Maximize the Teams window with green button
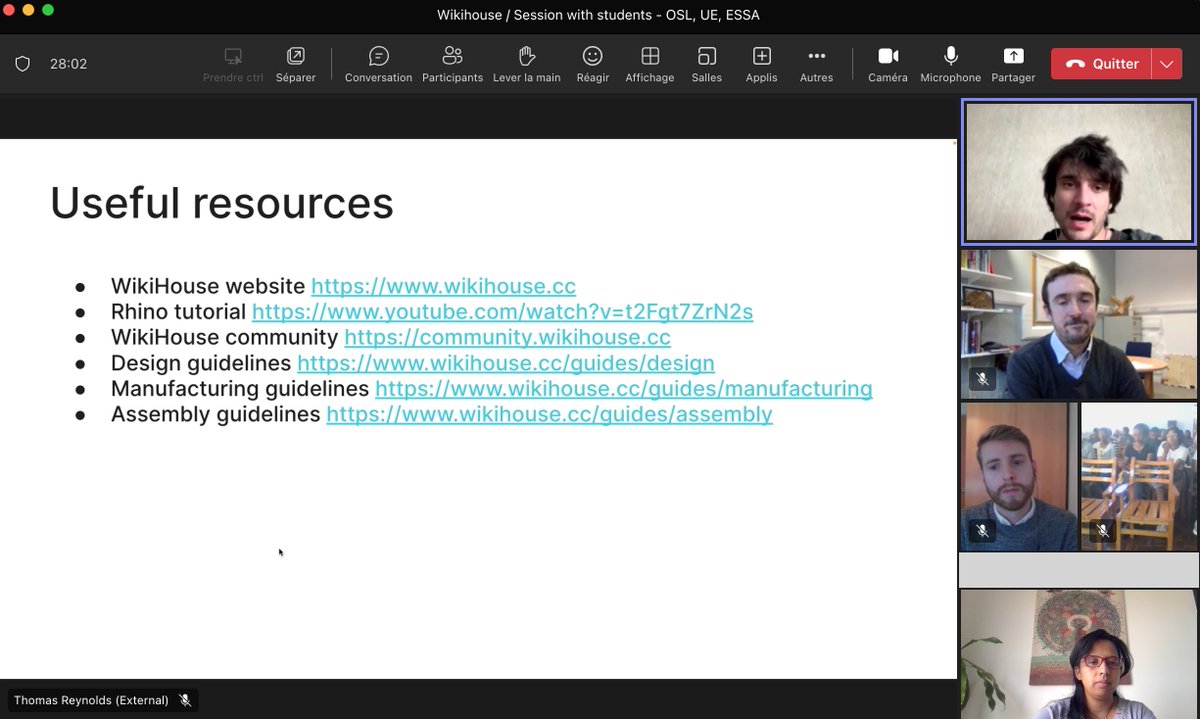1200x719 pixels. coord(48,10)
